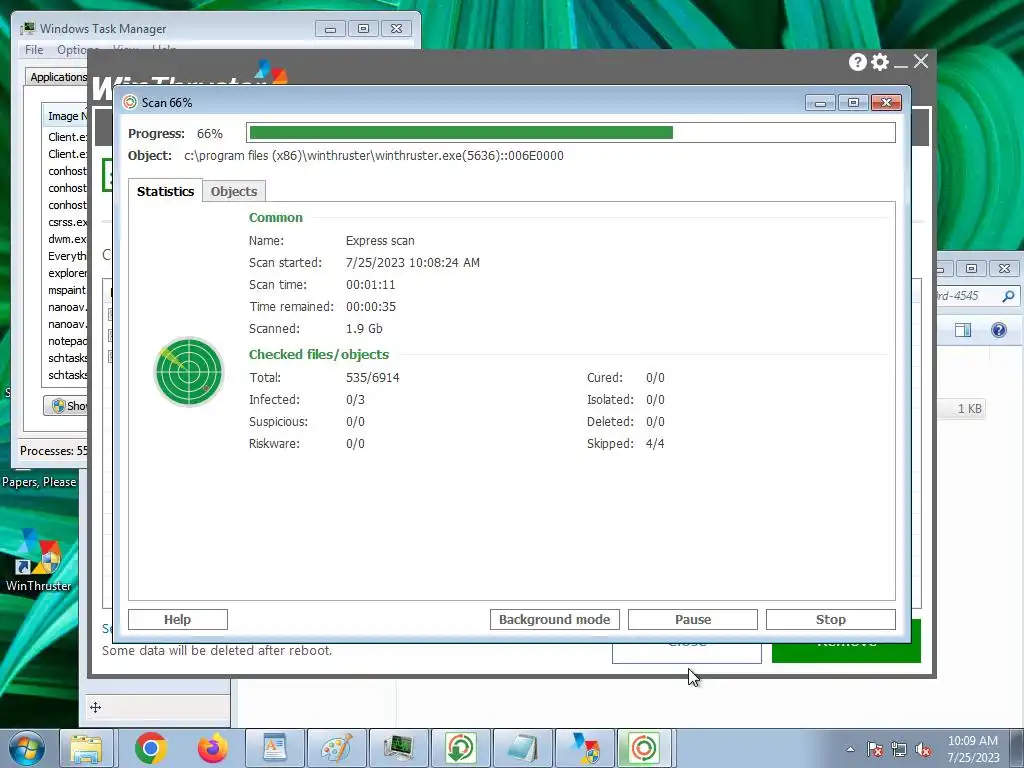The height and width of the screenshot is (768, 1024).
Task: Click the Skipped 4/4 value
Action: [x=655, y=443]
